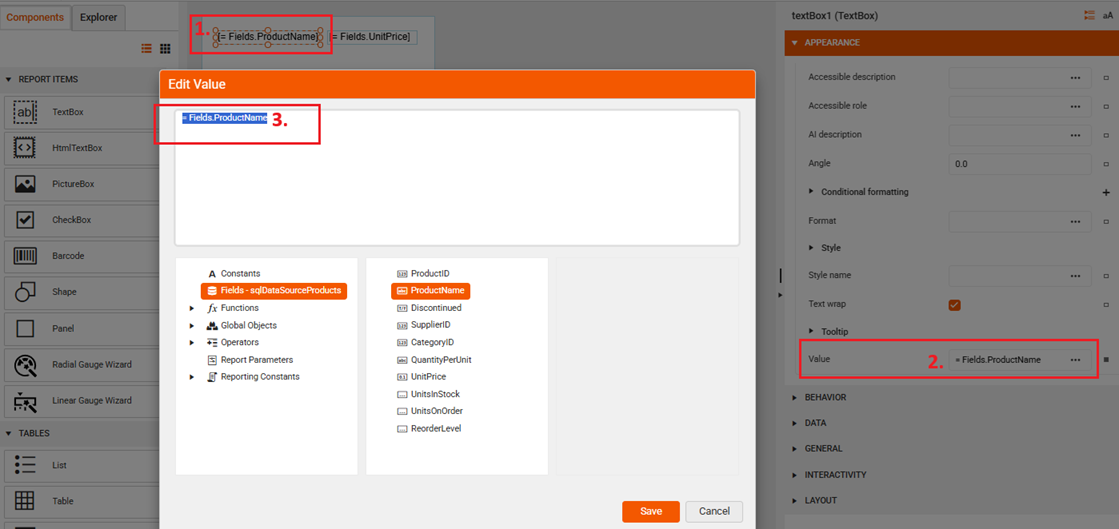Viewport: 1119px width, 529px height.
Task: Select the UnitPrice textbox on the design canvas
Action: 372,36
